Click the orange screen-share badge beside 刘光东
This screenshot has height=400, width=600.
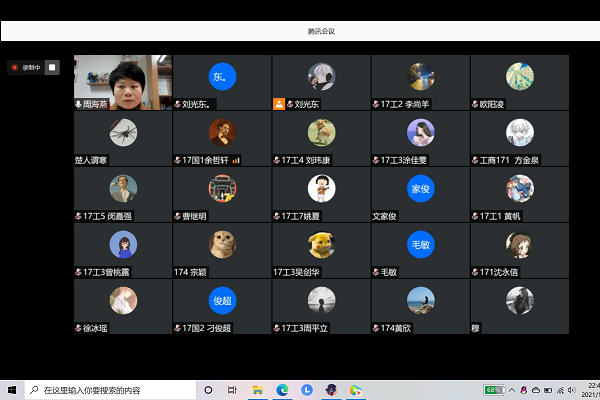(278, 104)
